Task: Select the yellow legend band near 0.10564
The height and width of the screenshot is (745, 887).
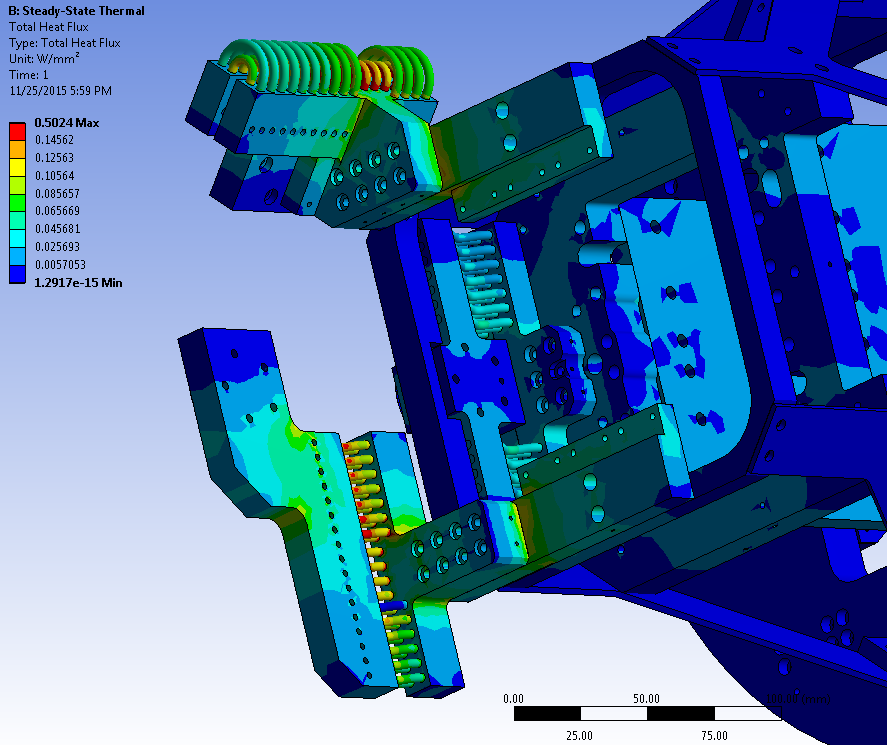Action: 17,166
